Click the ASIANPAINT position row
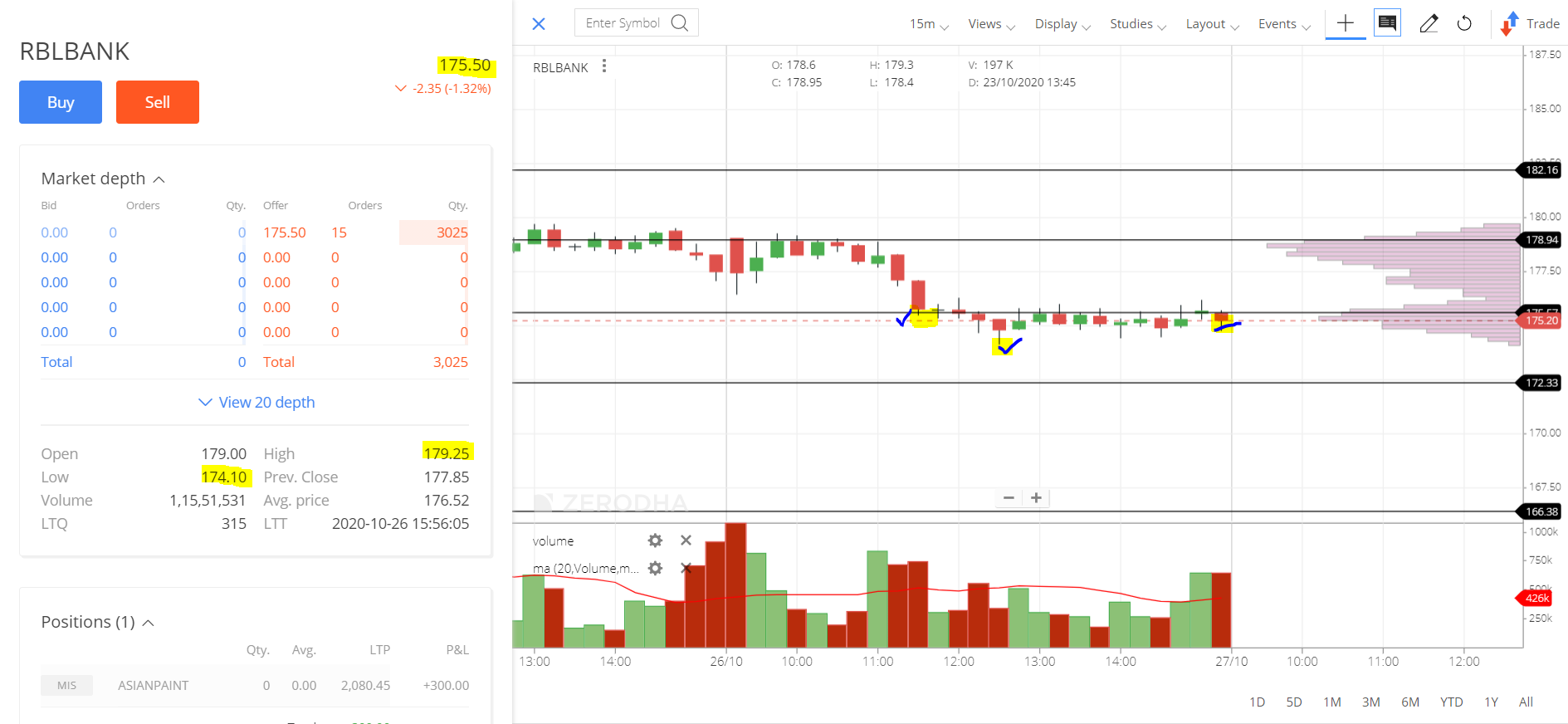Viewport: 1568px width, 724px height. click(255, 685)
